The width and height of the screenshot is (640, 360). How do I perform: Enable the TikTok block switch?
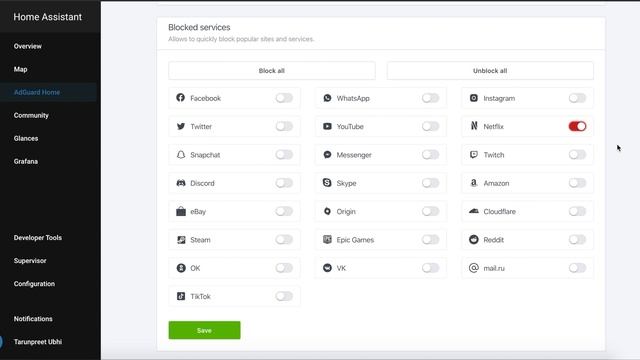(284, 296)
